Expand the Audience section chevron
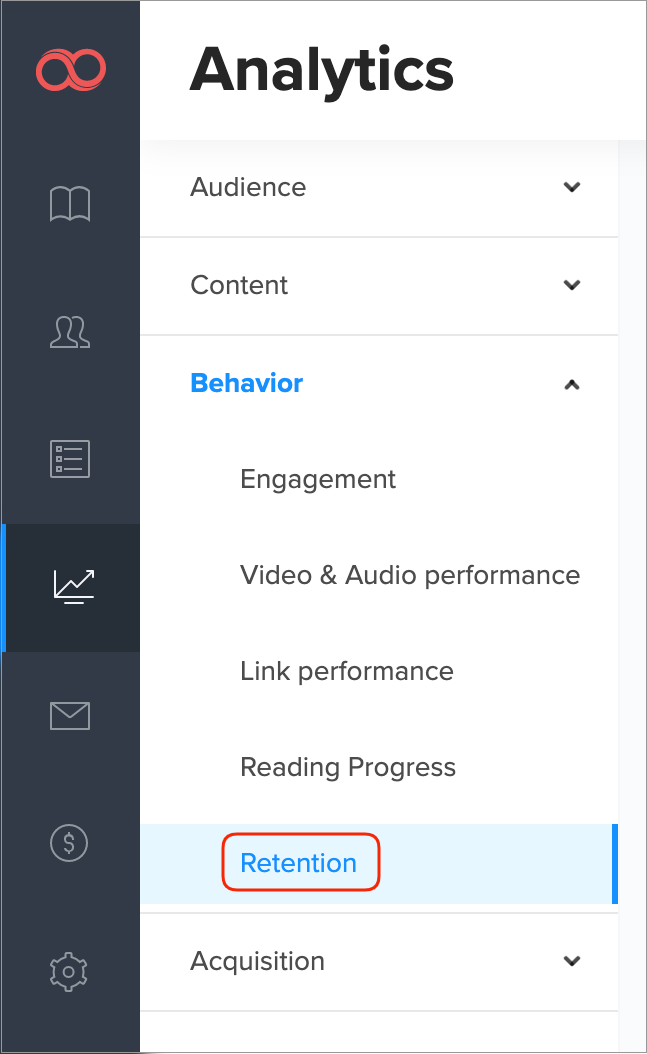This screenshot has height=1054, width=647. [572, 187]
